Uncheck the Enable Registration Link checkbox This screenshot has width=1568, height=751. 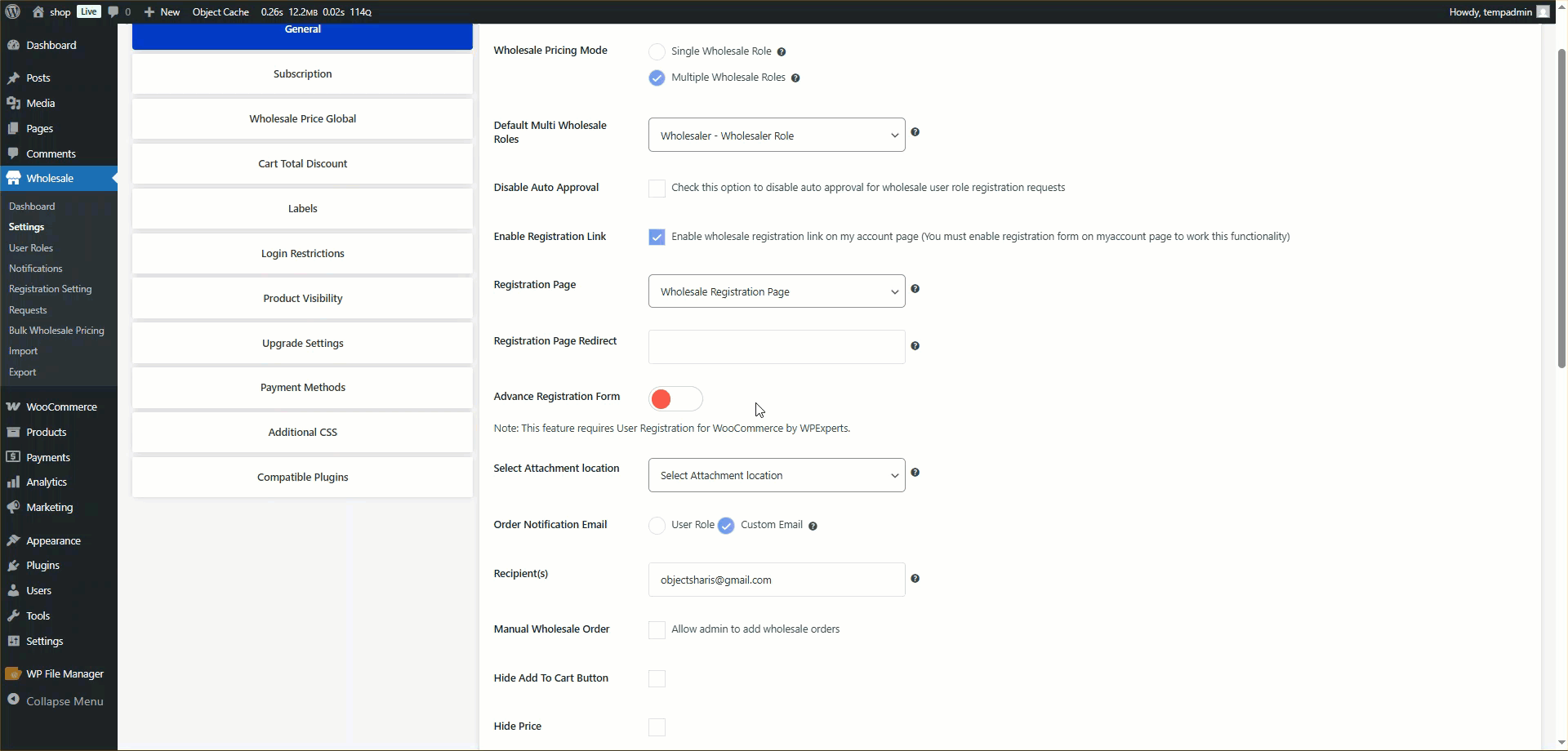(657, 237)
